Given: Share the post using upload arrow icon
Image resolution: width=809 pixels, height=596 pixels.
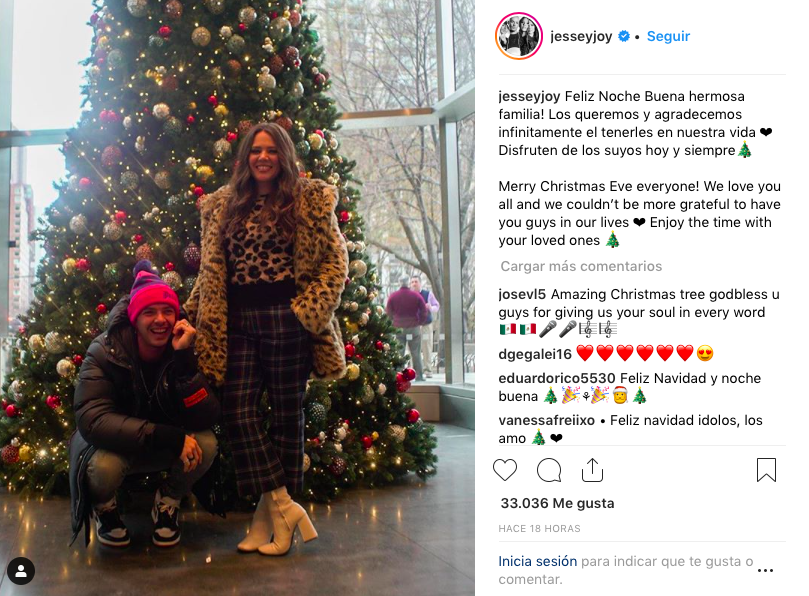Looking at the screenshot, I should (592, 470).
